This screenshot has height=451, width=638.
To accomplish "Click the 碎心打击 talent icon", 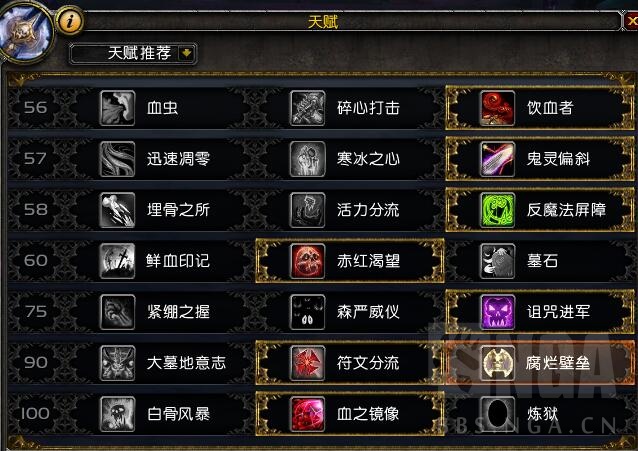I will pos(308,108).
